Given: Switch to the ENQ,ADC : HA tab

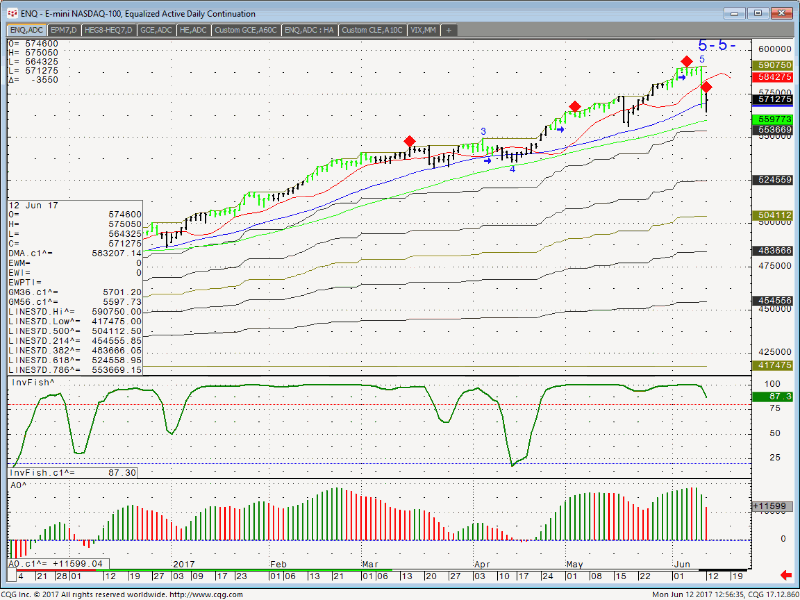Looking at the screenshot, I should [x=309, y=31].
